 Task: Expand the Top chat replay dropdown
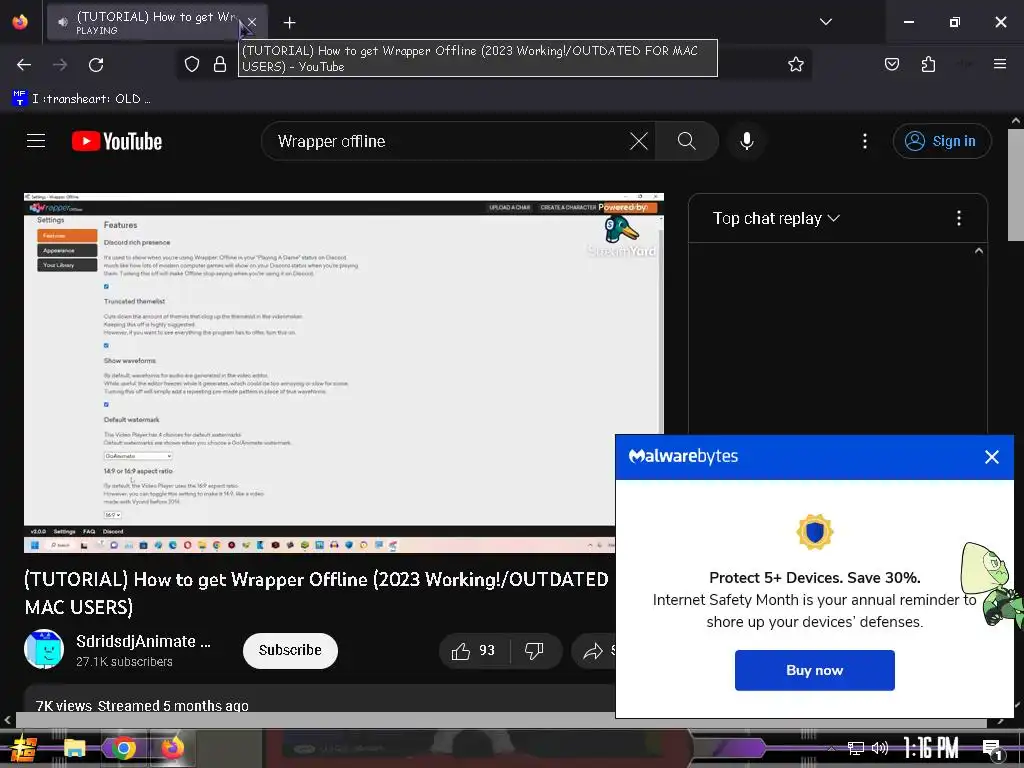(776, 218)
